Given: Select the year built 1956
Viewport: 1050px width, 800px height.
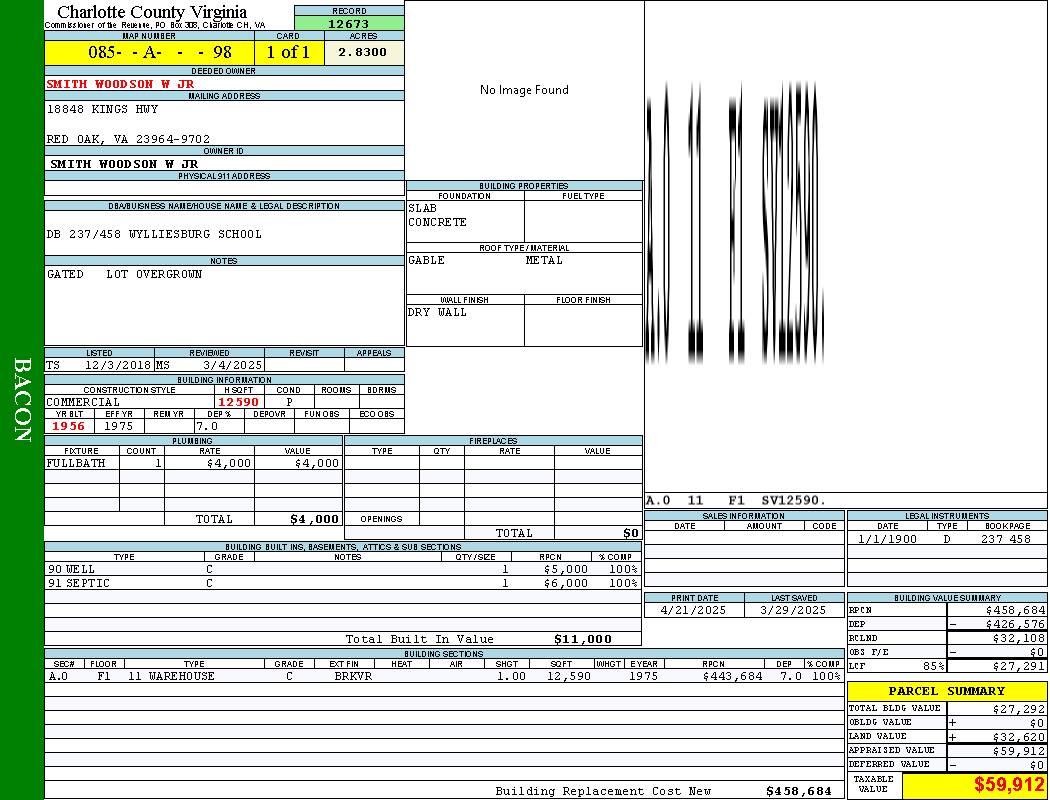Looking at the screenshot, I should (x=68, y=426).
